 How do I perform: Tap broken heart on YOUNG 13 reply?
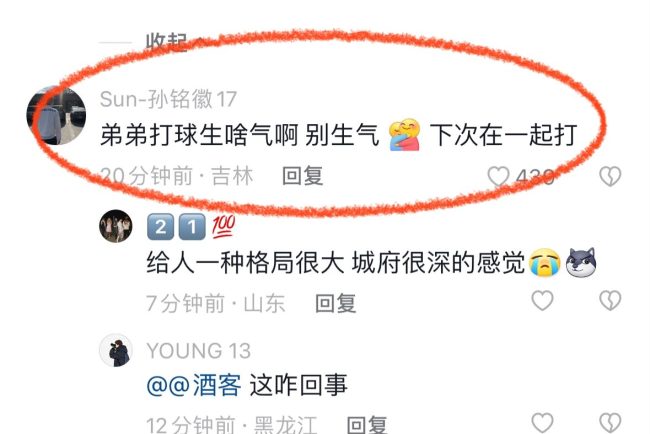click(610, 423)
